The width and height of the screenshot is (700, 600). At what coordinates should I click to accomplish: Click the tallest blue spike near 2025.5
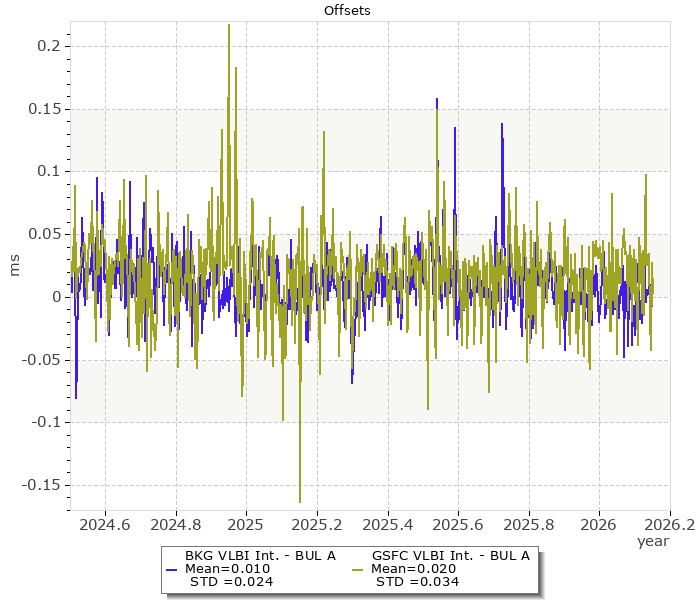pos(436,100)
